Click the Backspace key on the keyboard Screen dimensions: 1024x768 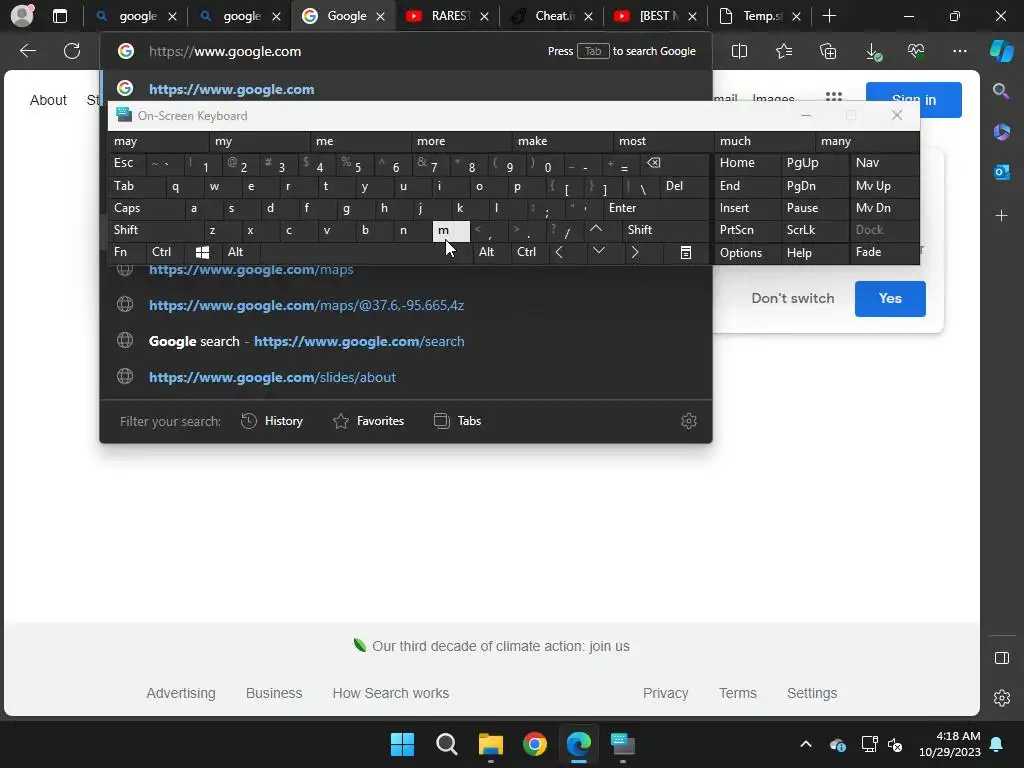tap(653, 163)
